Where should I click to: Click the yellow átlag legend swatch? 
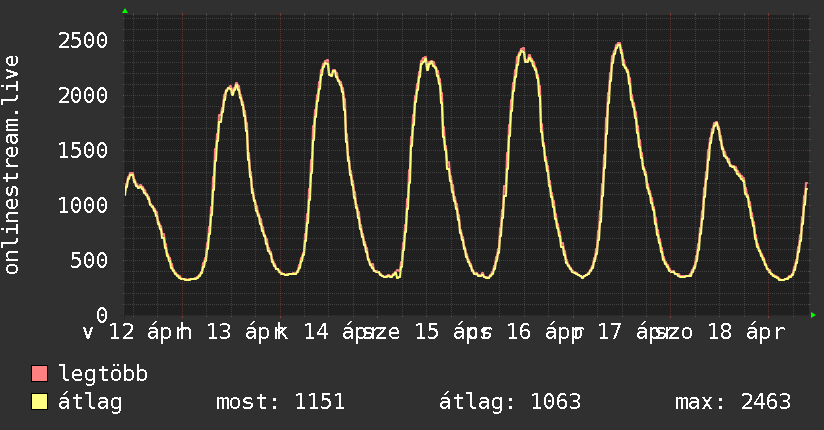(x=40, y=403)
